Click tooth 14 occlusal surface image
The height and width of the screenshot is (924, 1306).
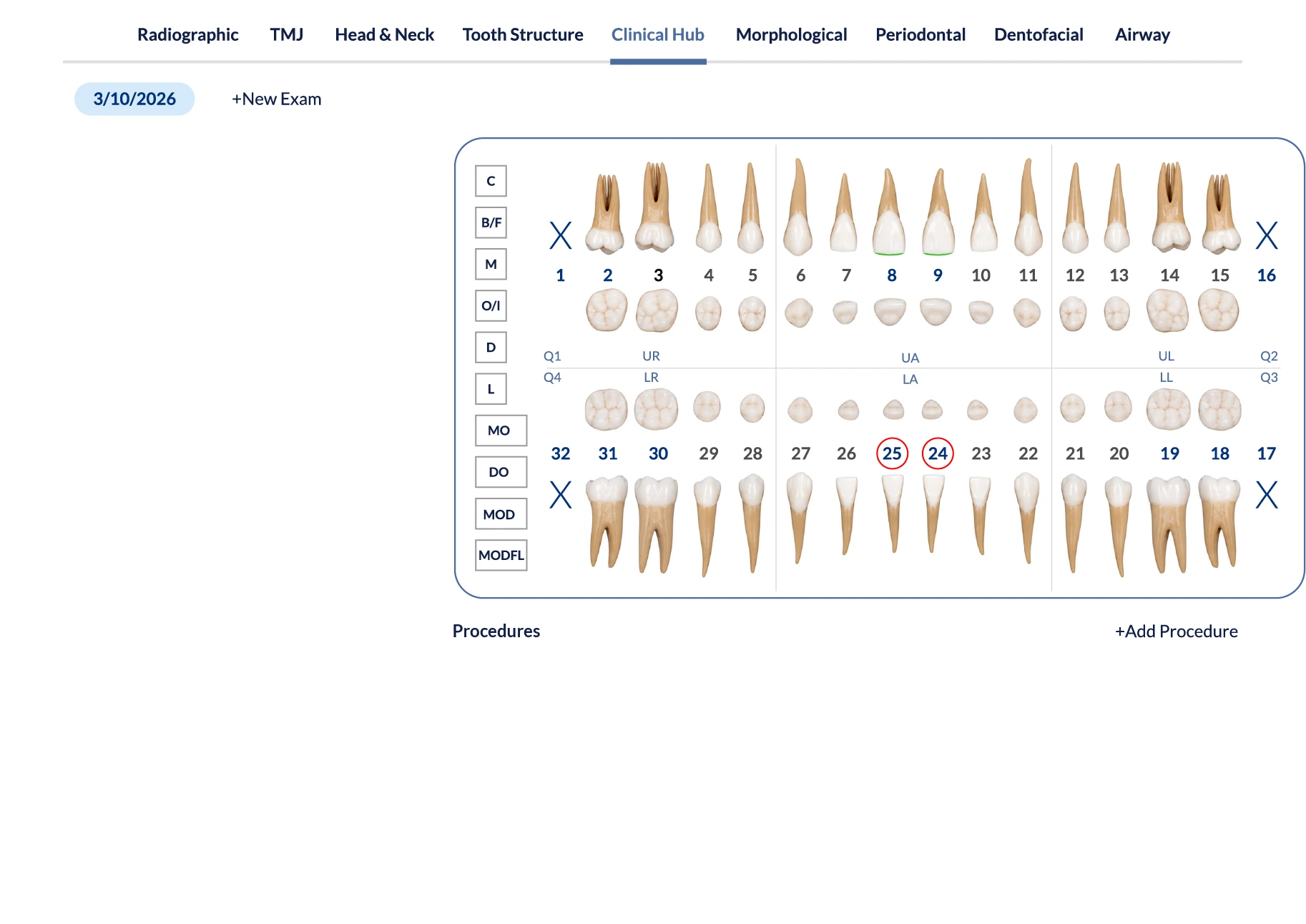click(1168, 310)
